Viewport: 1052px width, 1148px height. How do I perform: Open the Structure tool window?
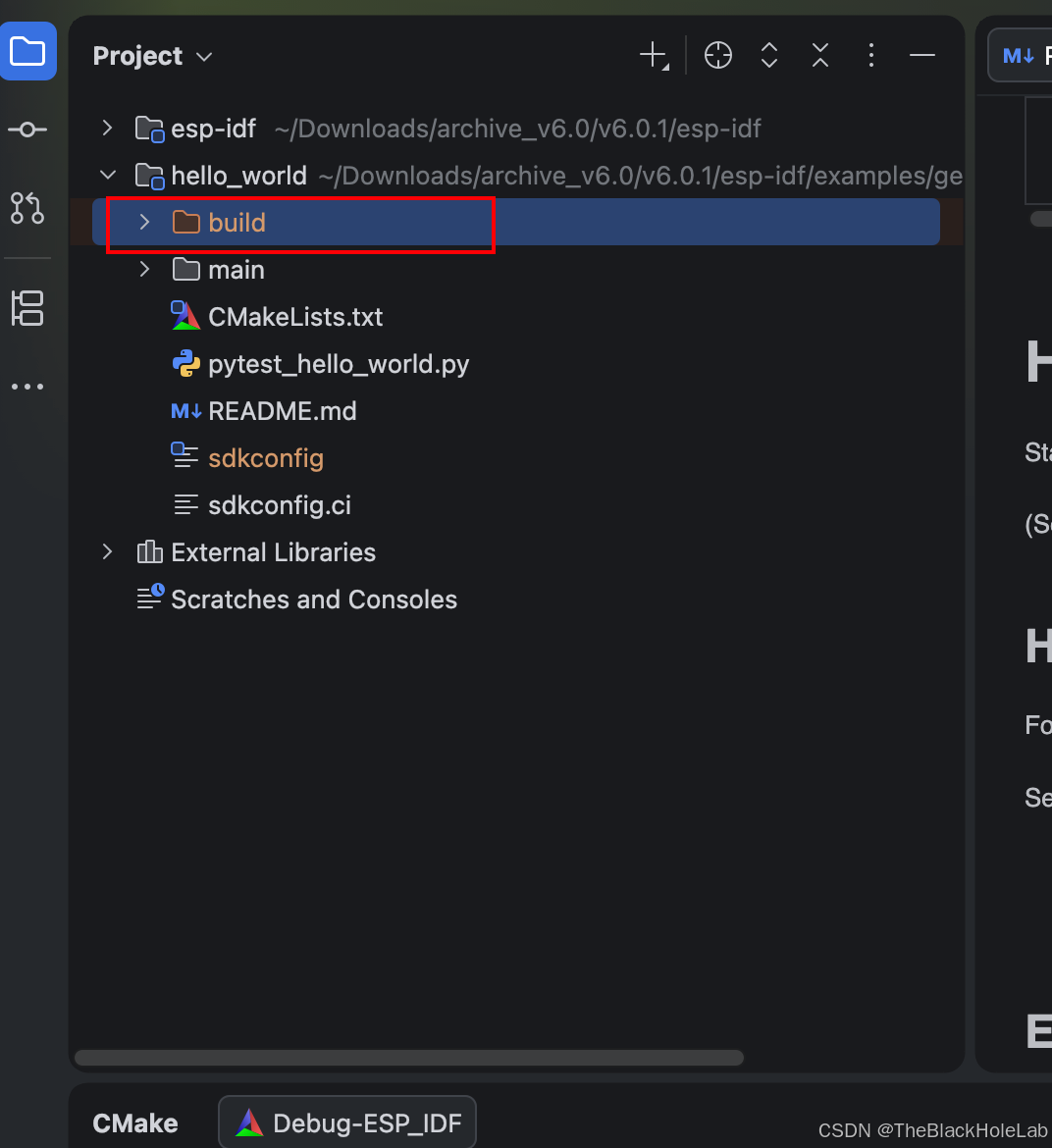[27, 308]
